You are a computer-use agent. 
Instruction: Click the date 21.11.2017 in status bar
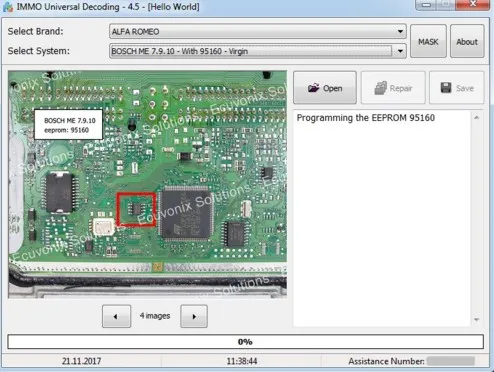pyautogui.click(x=81, y=361)
